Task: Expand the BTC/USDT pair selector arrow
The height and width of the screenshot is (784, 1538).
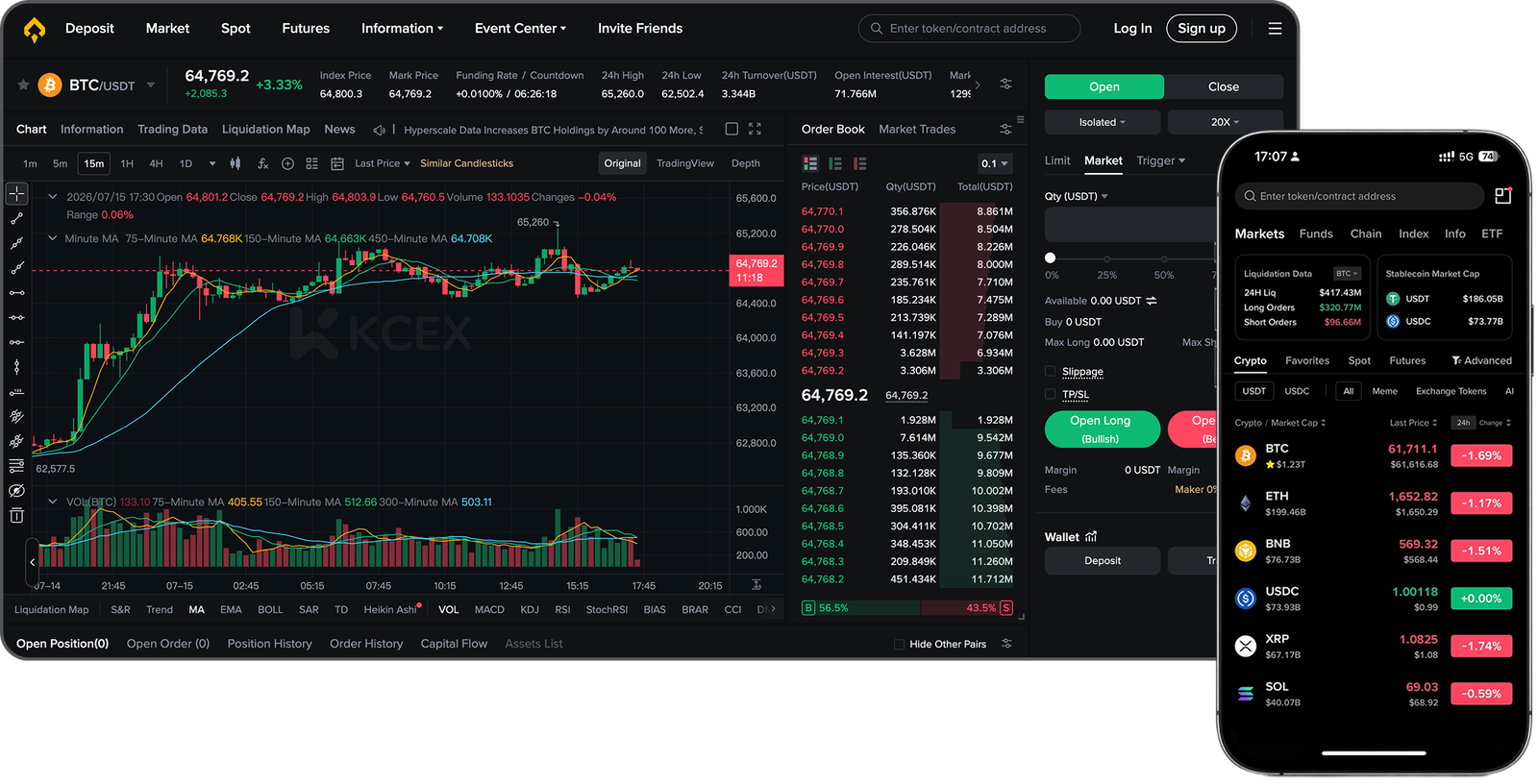Action: tap(151, 86)
